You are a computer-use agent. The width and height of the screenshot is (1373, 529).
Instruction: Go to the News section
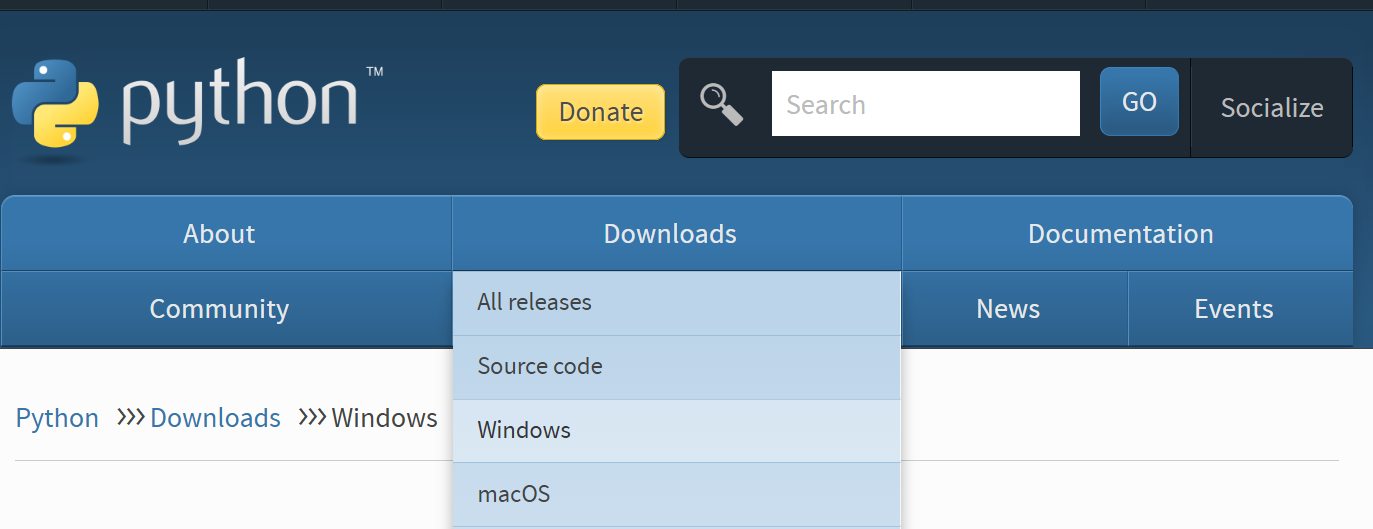[1015, 309]
